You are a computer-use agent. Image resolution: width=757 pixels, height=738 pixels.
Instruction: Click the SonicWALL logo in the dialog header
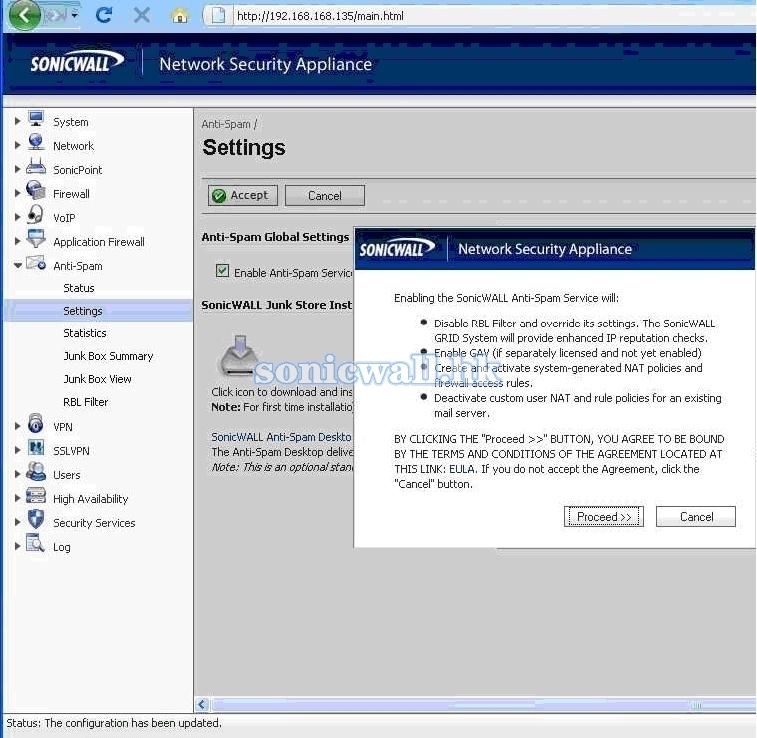[397, 248]
